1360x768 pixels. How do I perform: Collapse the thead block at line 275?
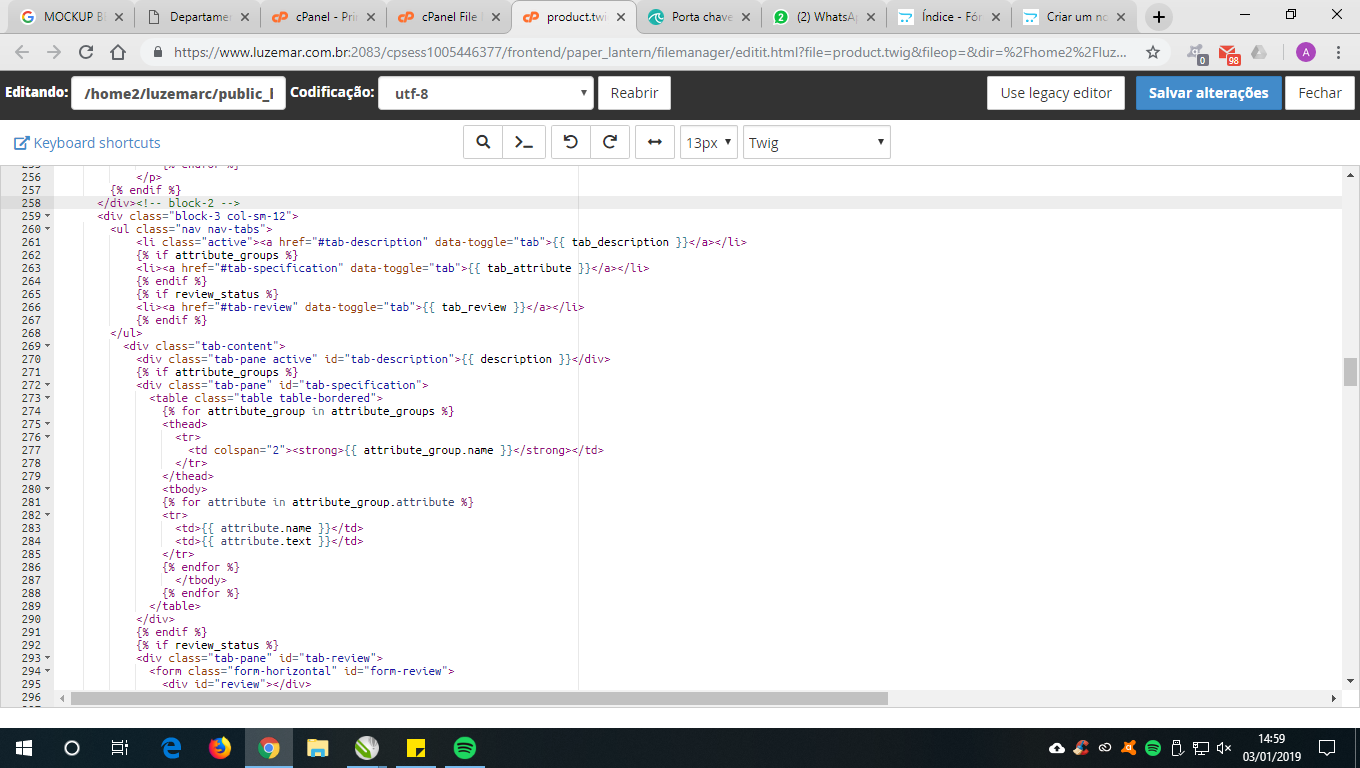coord(48,424)
